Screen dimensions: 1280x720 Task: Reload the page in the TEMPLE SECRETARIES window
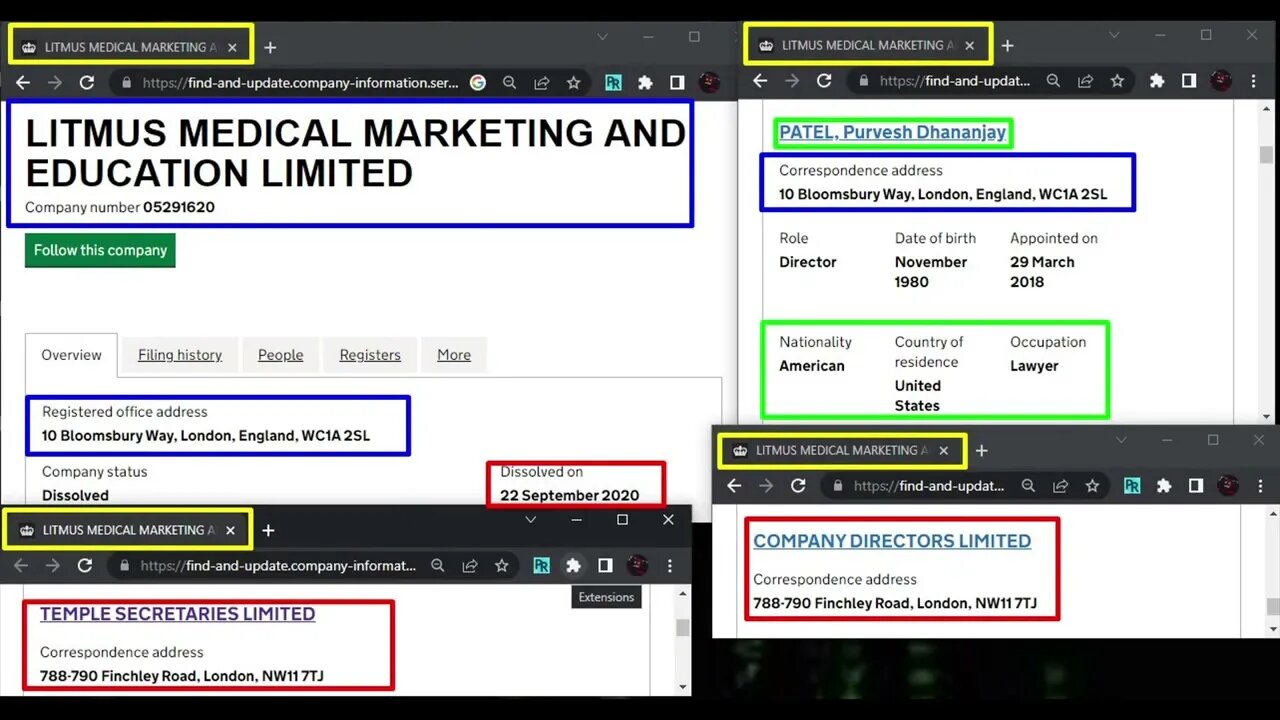(85, 566)
